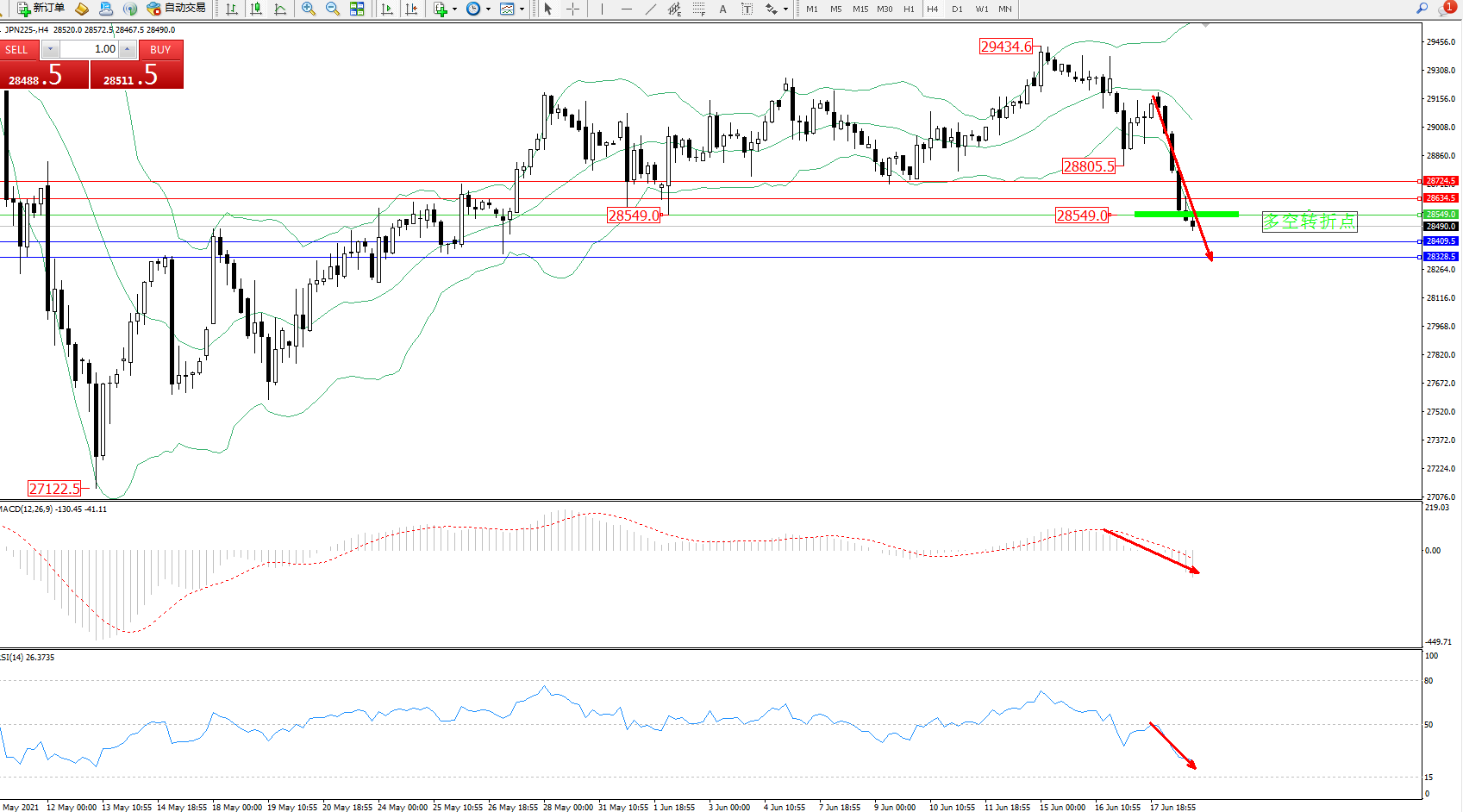Select the trendline drawing tool
The image size is (1463, 812).
point(650,9)
